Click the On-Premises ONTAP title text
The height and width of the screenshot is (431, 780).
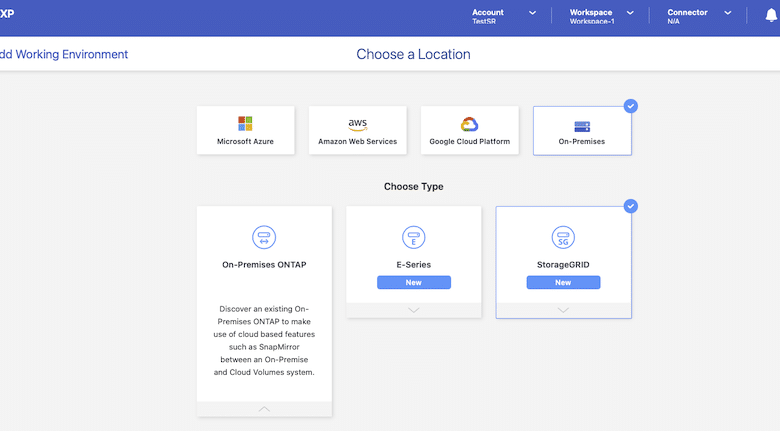(264, 265)
